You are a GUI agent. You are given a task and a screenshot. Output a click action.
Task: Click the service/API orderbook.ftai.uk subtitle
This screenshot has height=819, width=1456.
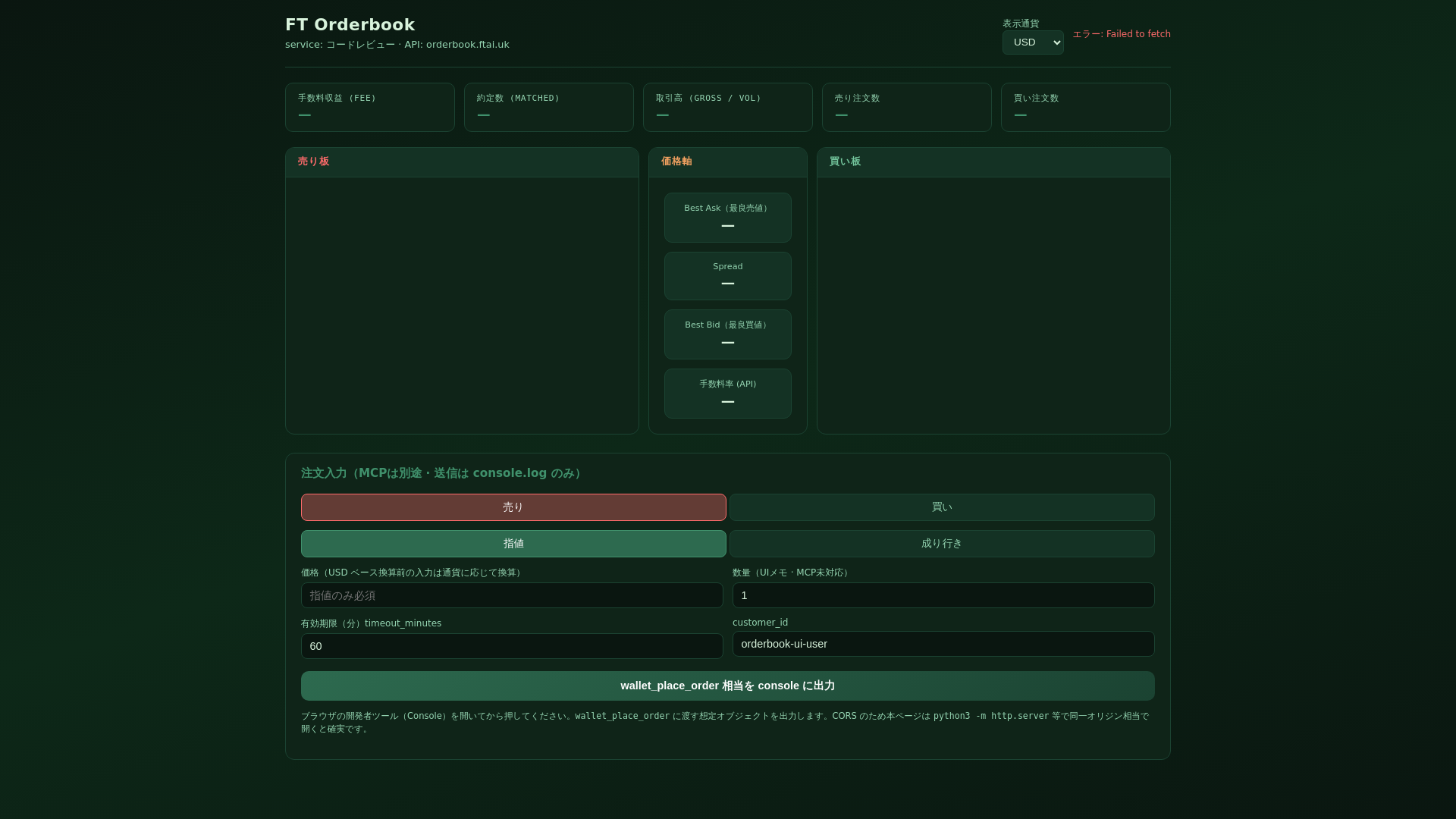[x=397, y=45]
